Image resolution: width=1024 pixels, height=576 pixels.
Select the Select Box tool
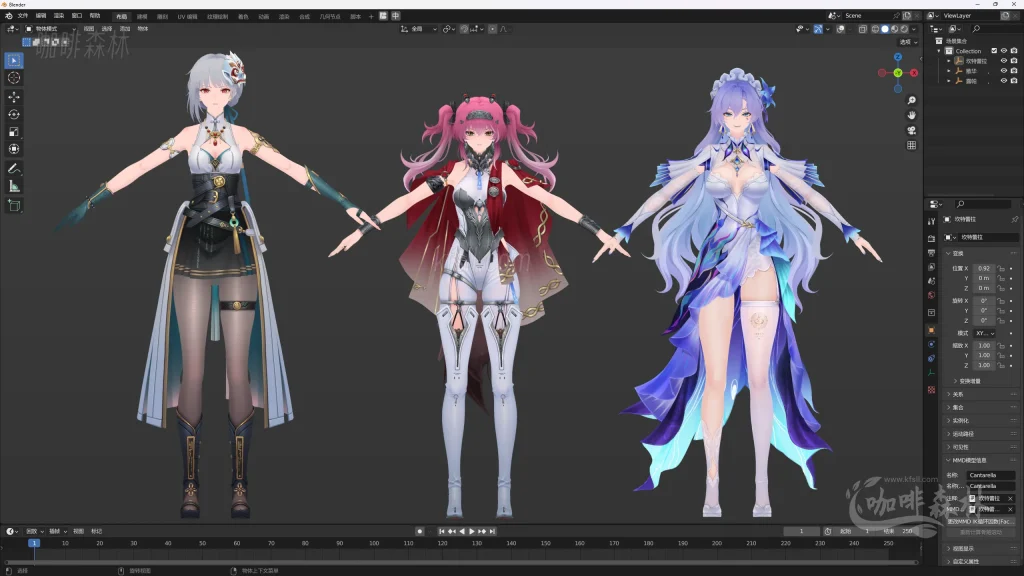pos(14,61)
